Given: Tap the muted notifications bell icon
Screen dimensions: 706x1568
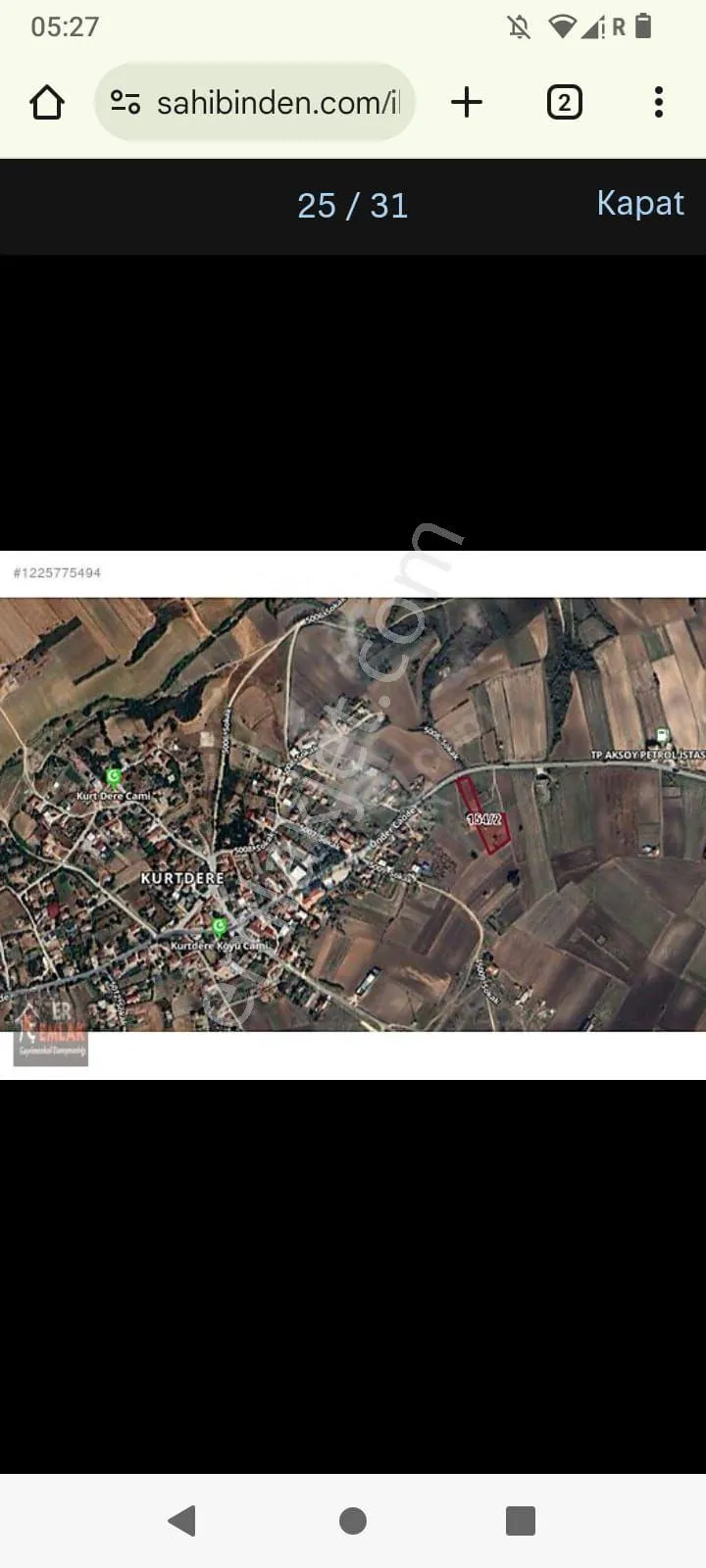Looking at the screenshot, I should click(x=520, y=26).
